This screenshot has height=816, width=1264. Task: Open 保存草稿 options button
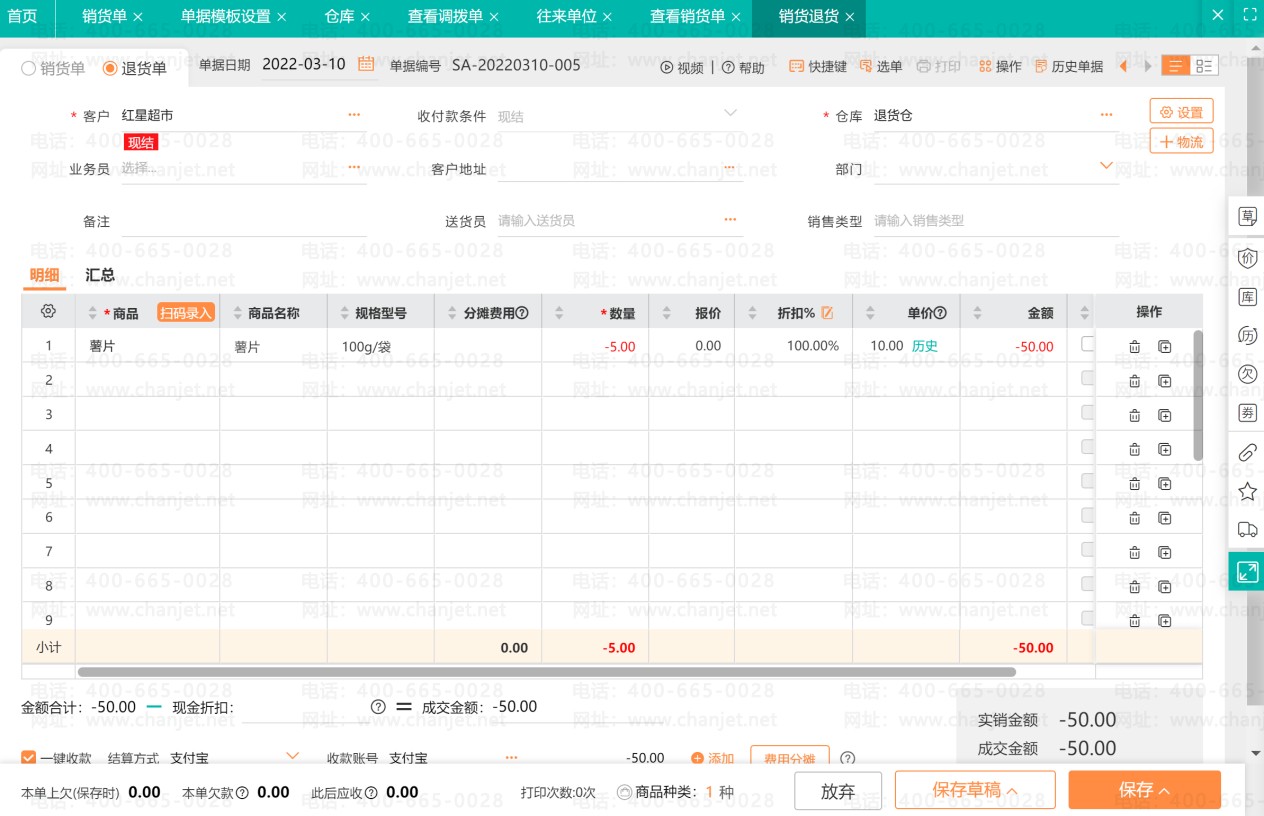tap(975, 790)
